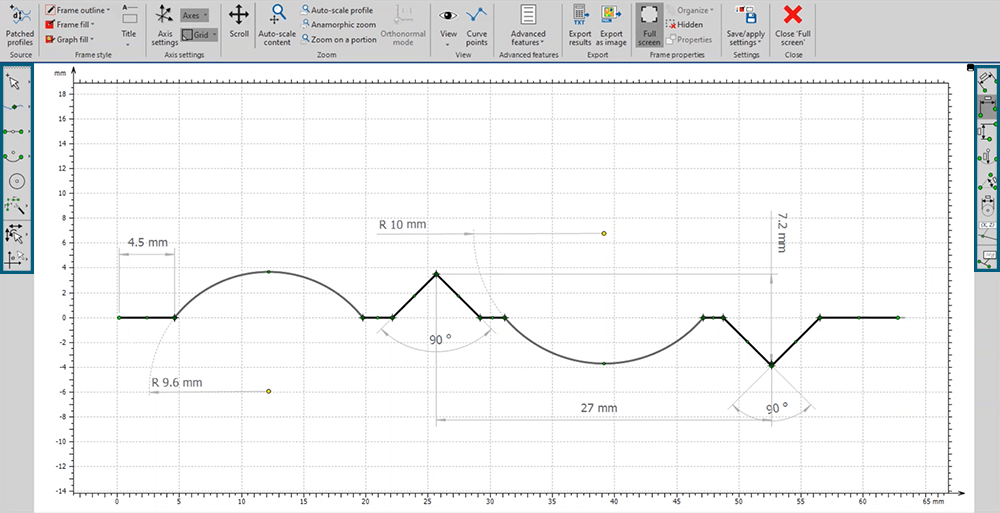Toggle the Full screen button
Image resolution: width=1000 pixels, height=513 pixels.
pyautogui.click(x=649, y=26)
